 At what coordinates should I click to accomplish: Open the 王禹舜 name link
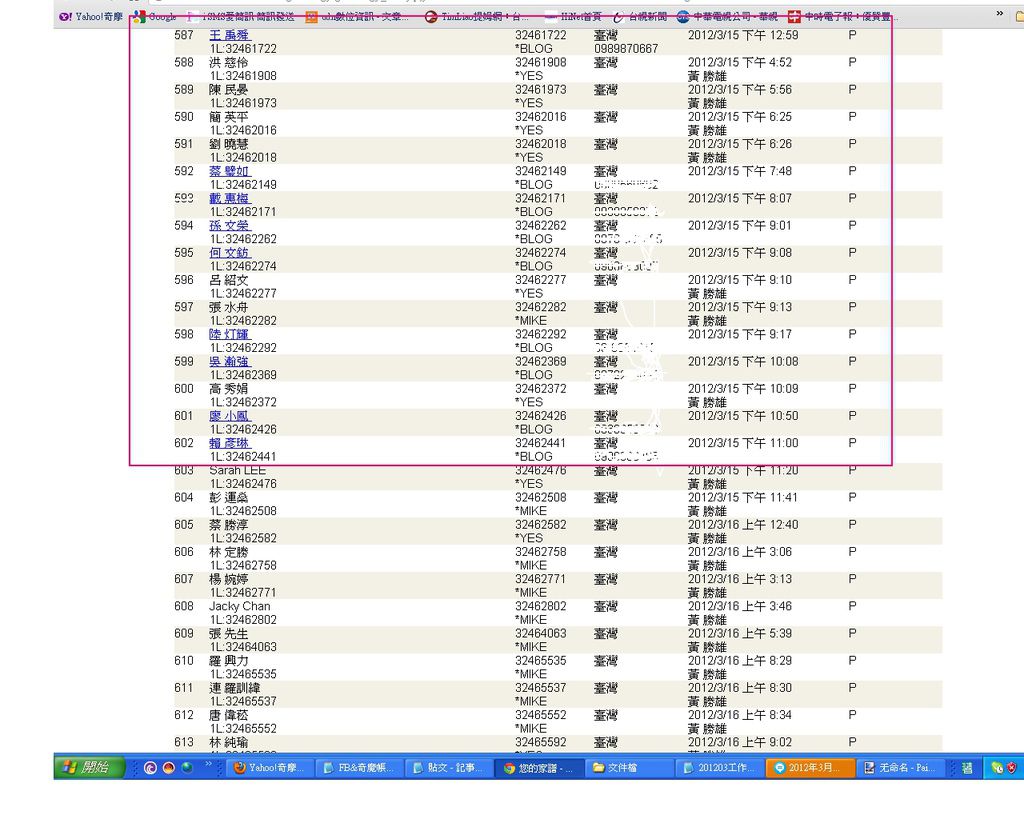tap(229, 35)
